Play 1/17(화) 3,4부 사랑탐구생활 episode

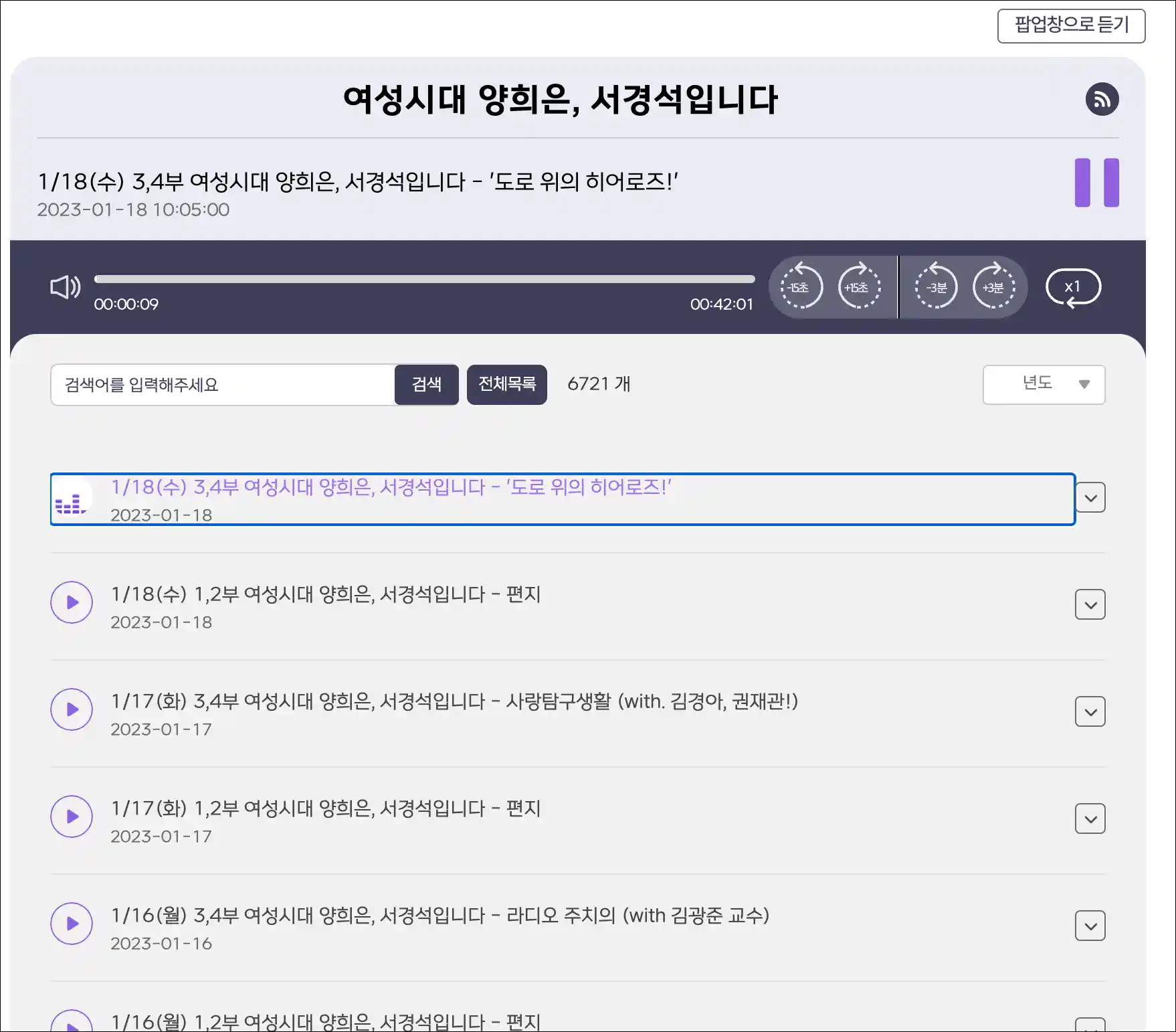pos(72,709)
